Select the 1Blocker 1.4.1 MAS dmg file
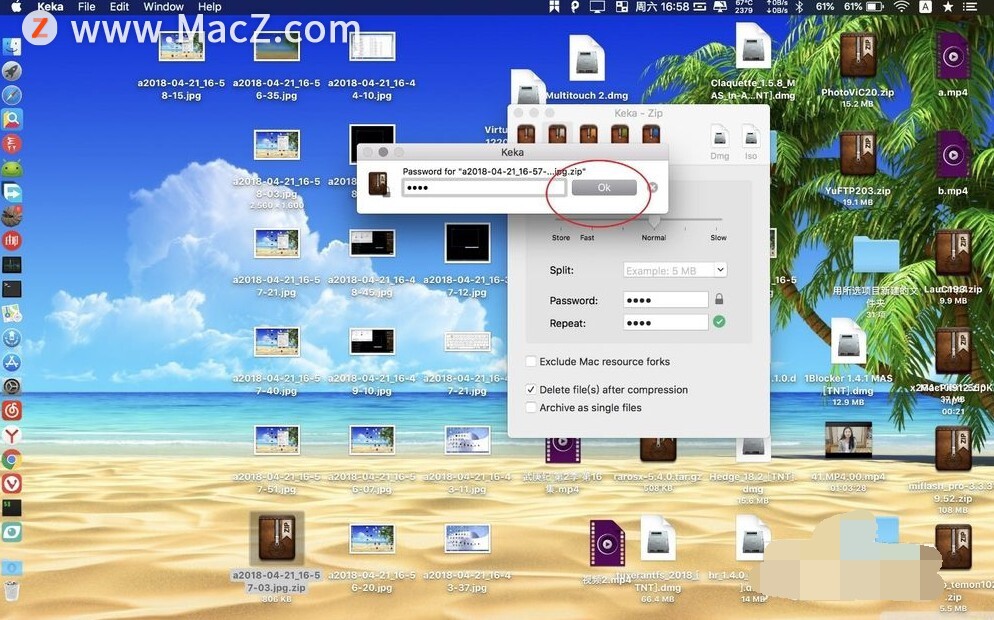Viewport: 994px width, 620px height. (x=848, y=341)
